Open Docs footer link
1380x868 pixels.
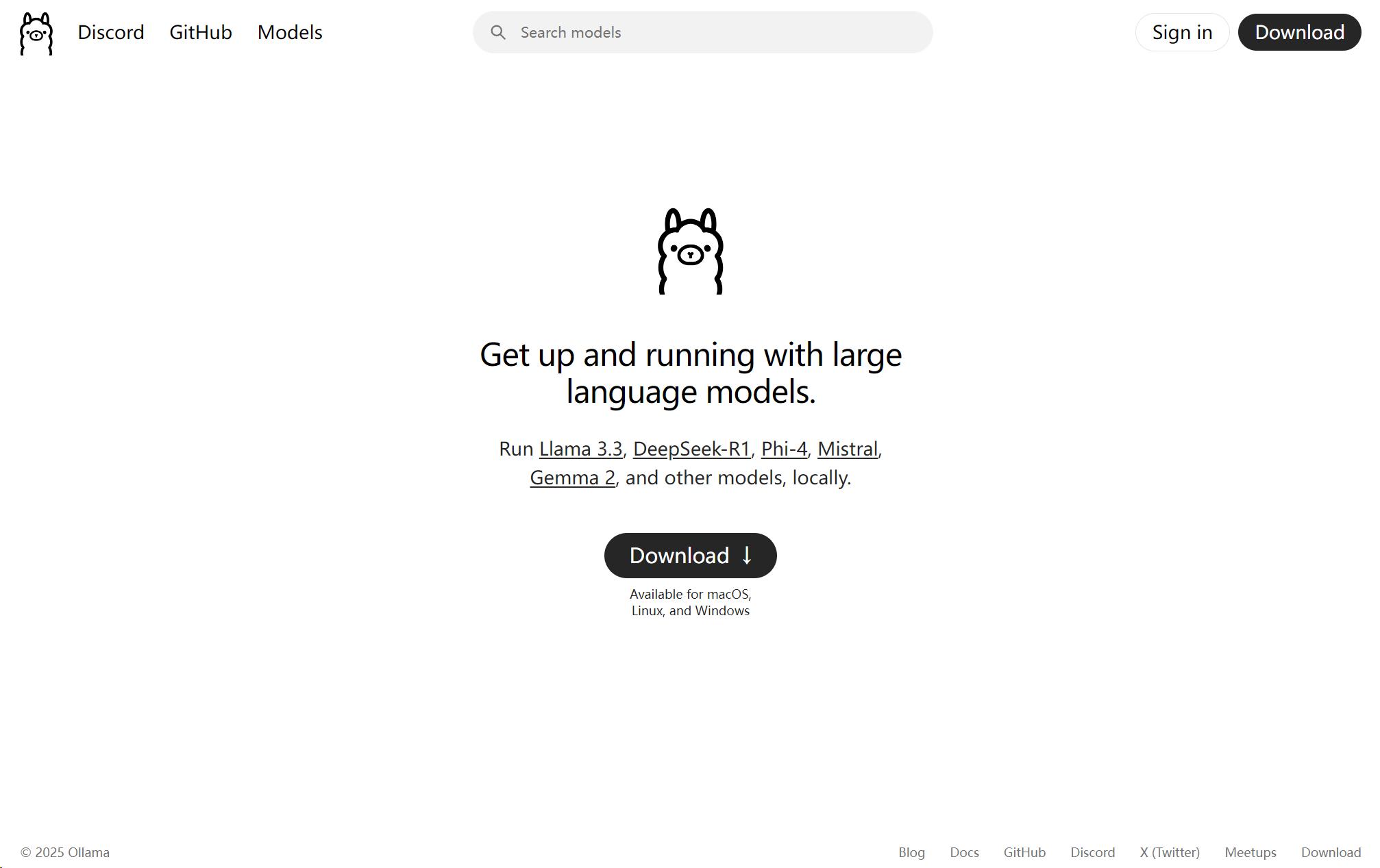coord(964,851)
